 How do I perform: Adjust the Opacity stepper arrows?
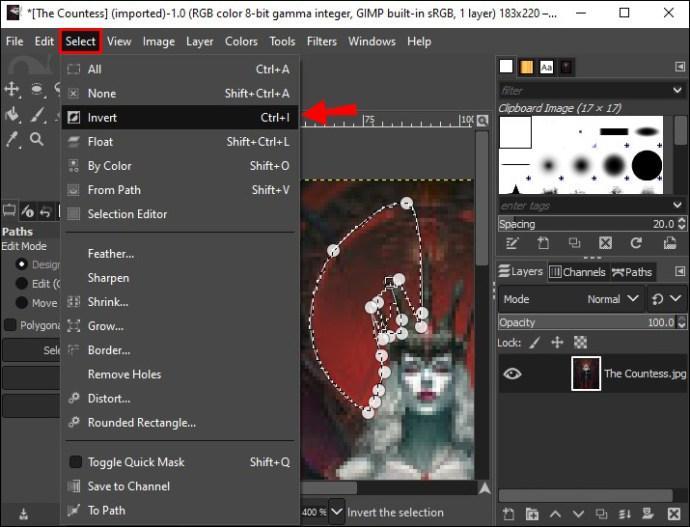682,322
